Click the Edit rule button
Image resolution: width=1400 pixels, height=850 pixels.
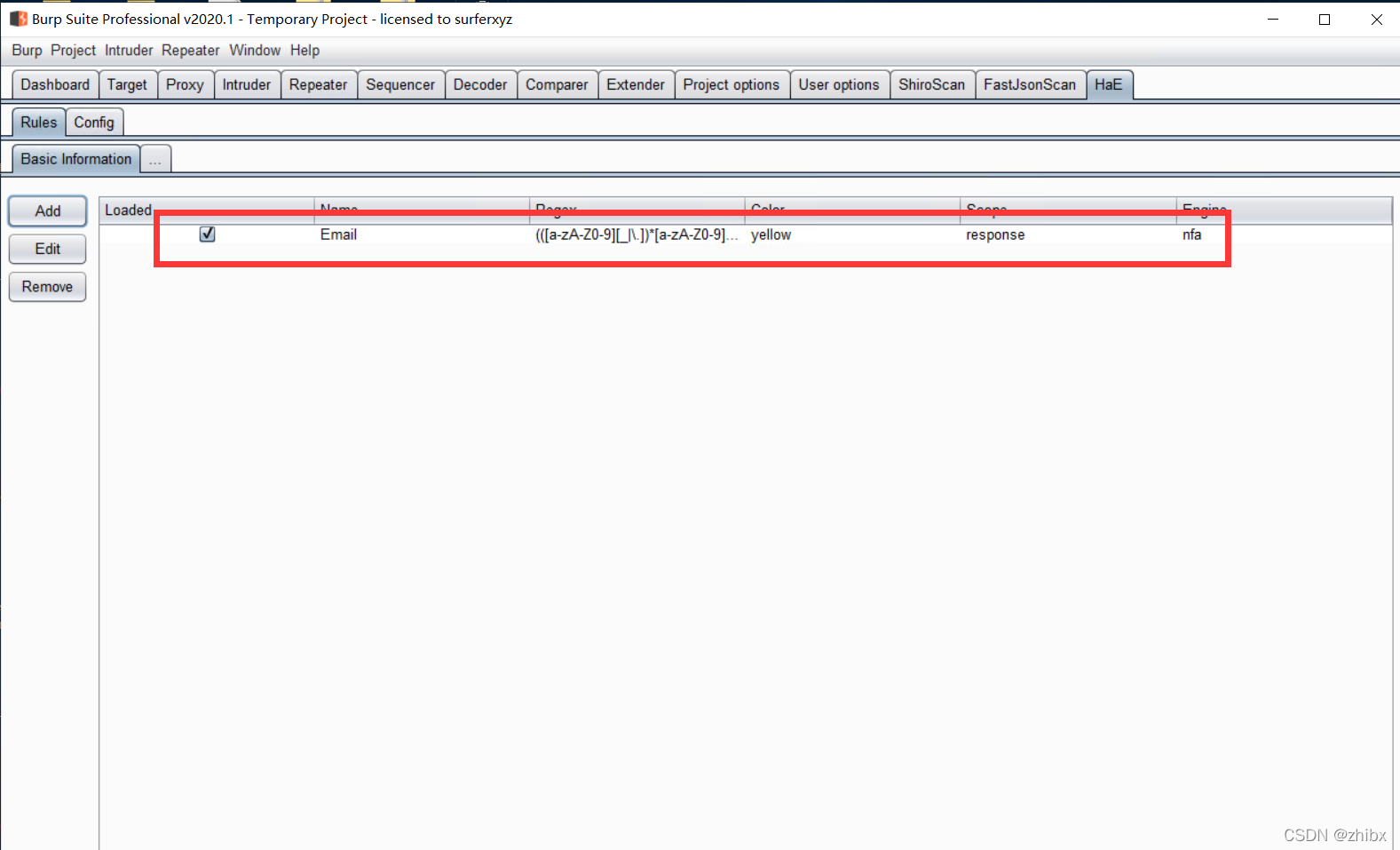coord(48,249)
